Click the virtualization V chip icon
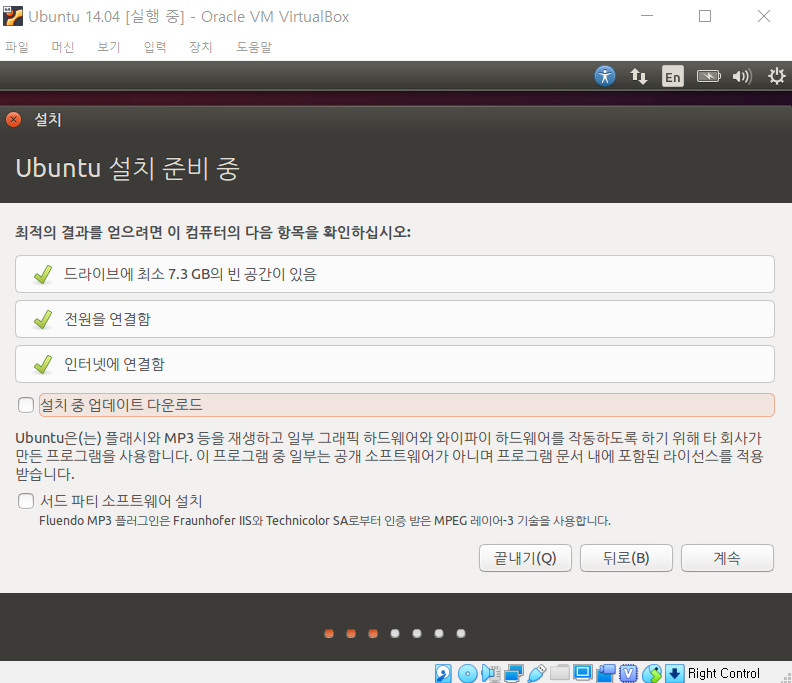 628,673
